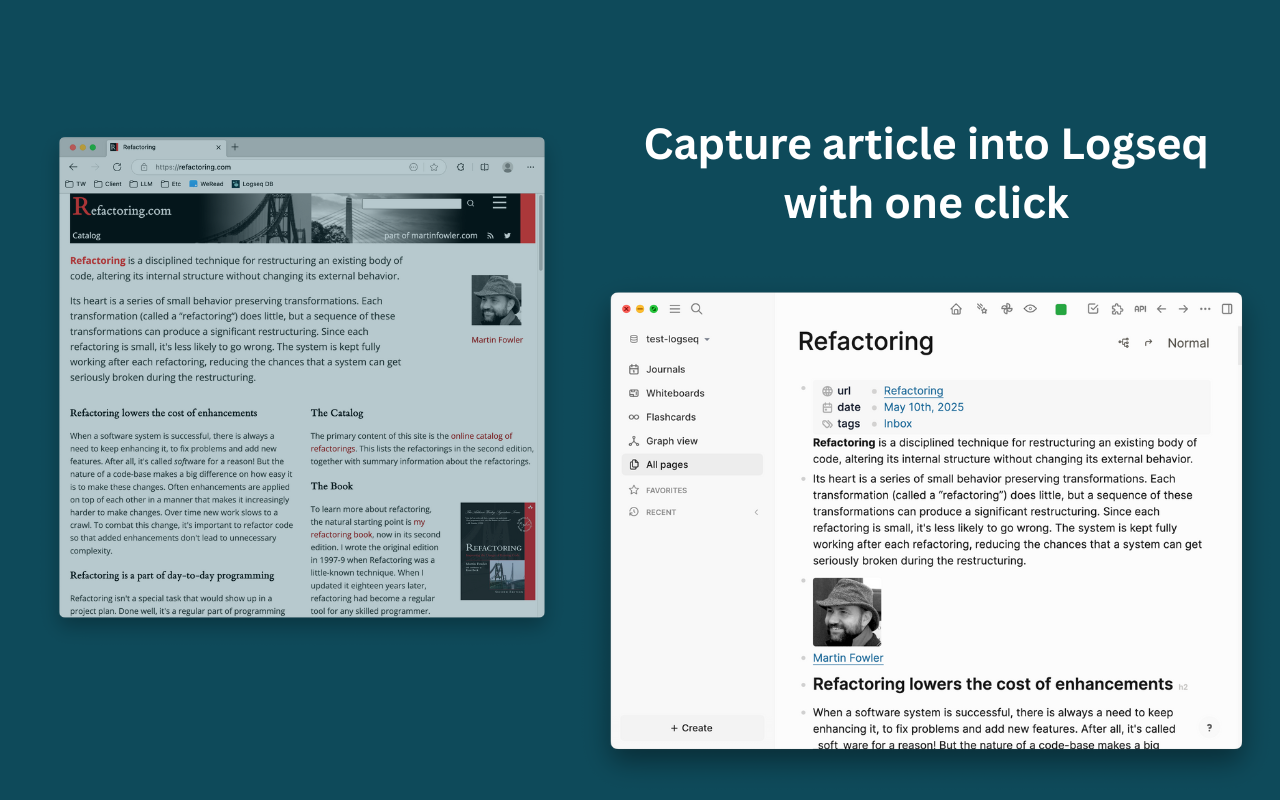The width and height of the screenshot is (1280, 800).
Task: Click the tags property tag icon
Action: point(827,424)
